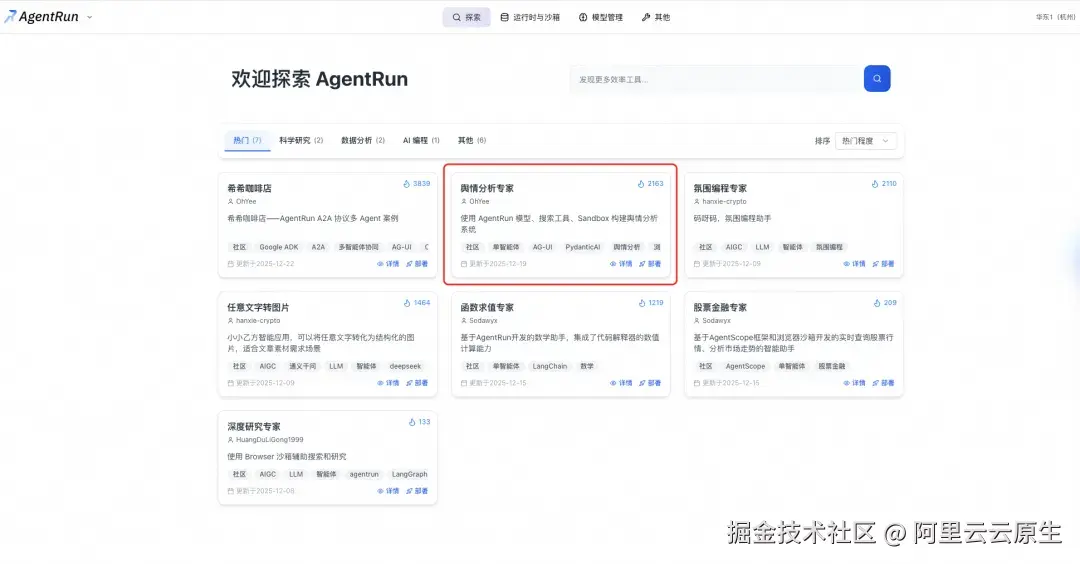The image size is (1080, 564).
Task: Click author HuangDuLiGong1999 on the 深度研究专家 card
Action: click(265, 440)
